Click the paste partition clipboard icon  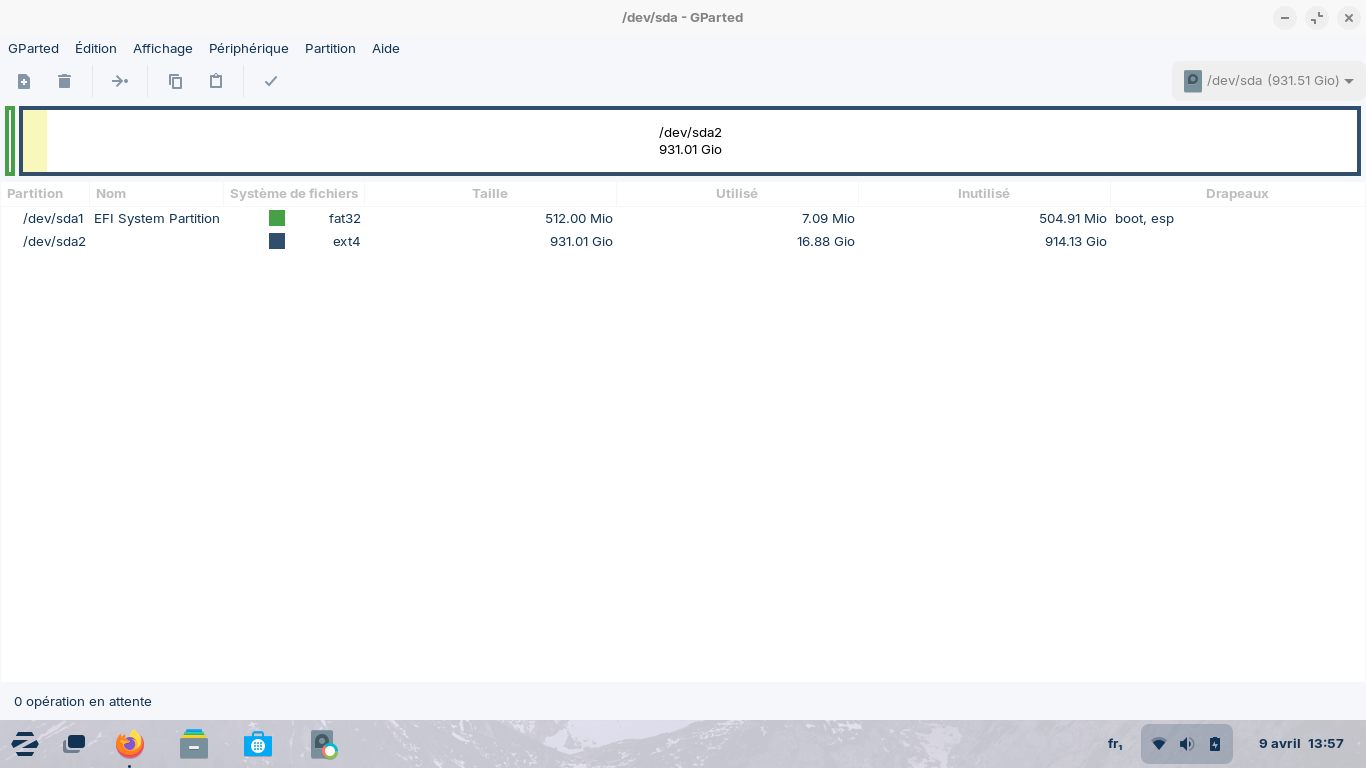(x=215, y=81)
